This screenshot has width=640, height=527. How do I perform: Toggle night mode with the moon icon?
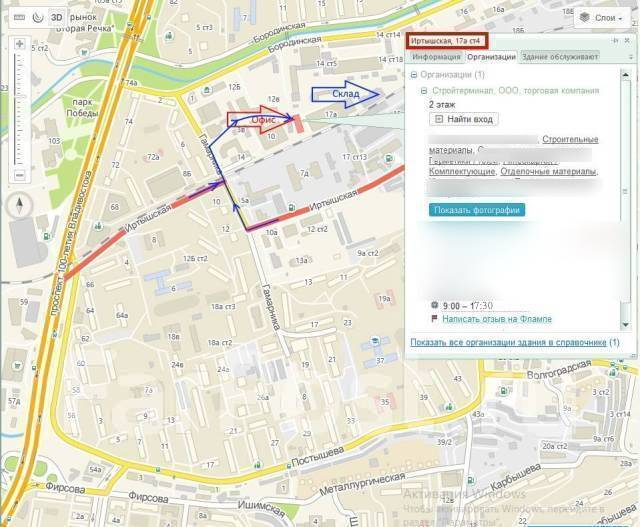tap(38, 18)
